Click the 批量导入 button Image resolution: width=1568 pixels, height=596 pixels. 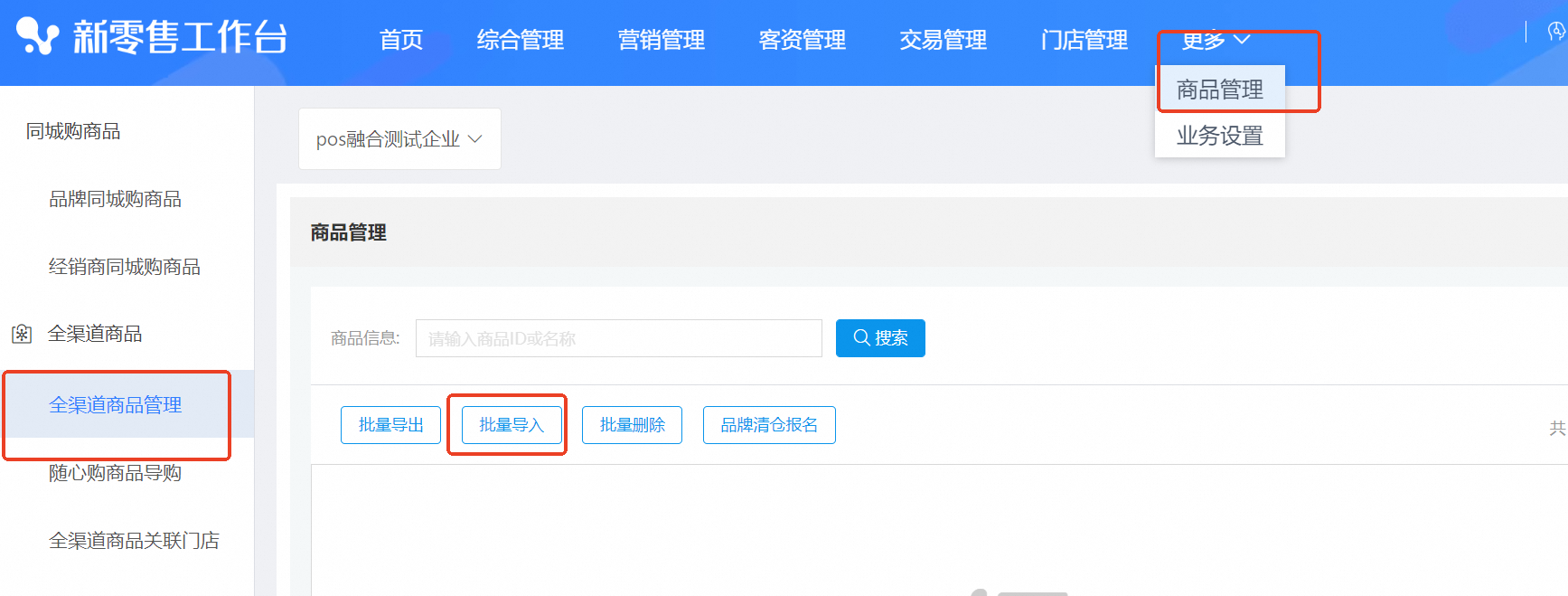(511, 425)
